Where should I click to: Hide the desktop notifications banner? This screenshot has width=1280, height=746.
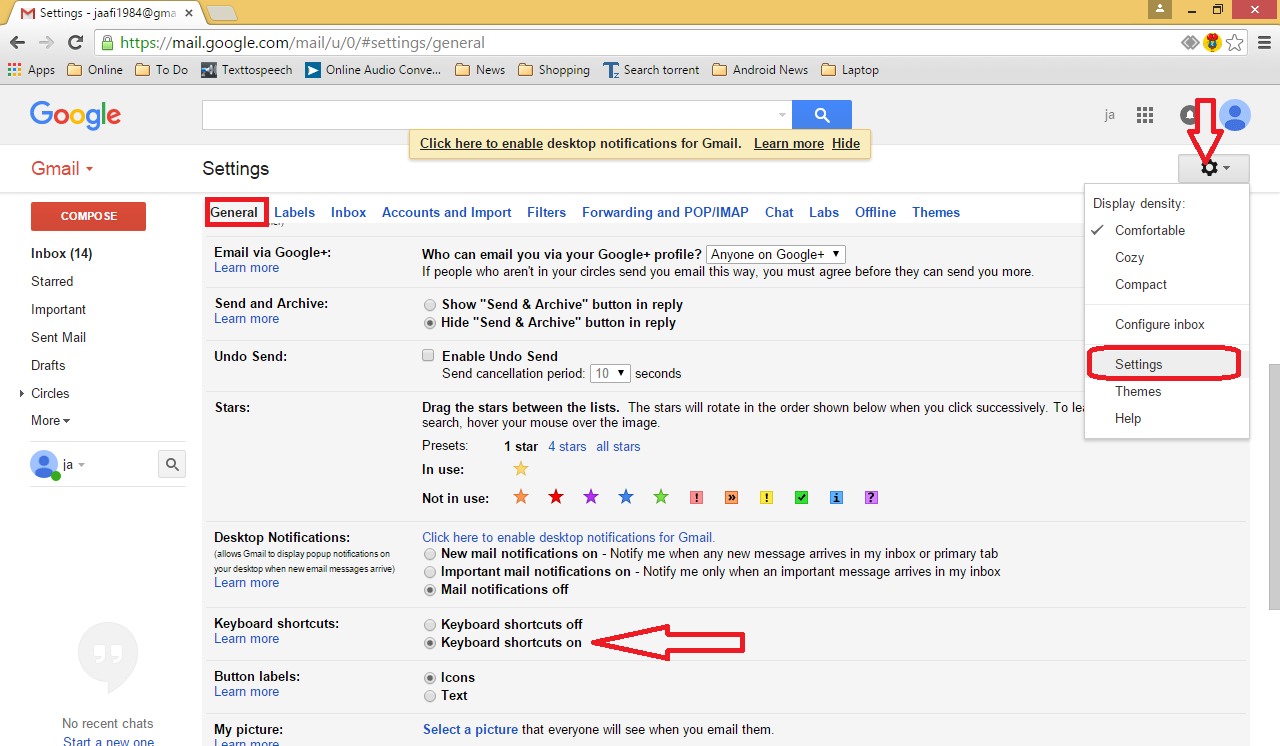[846, 144]
